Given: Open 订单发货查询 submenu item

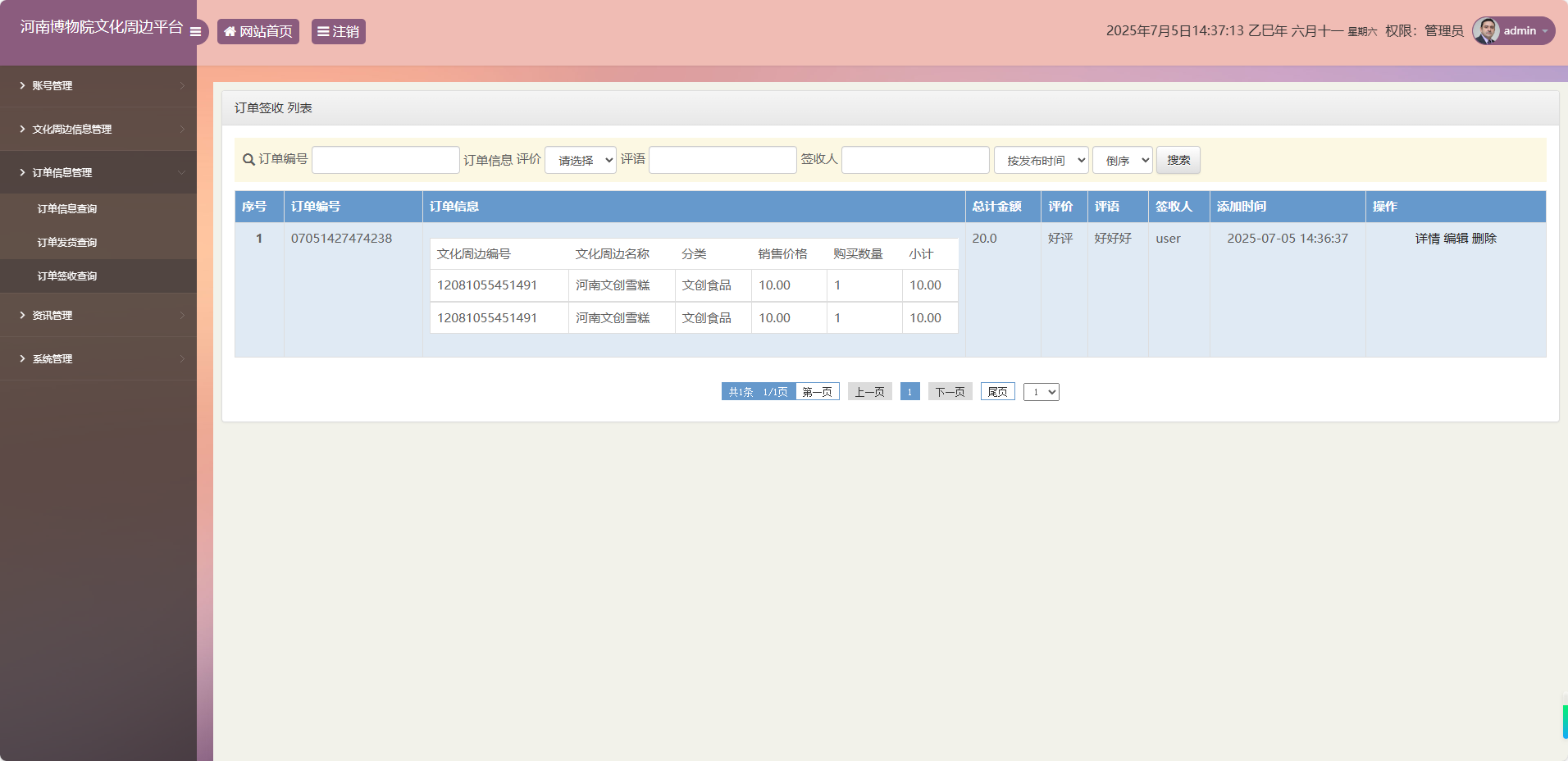Looking at the screenshot, I should point(67,243).
